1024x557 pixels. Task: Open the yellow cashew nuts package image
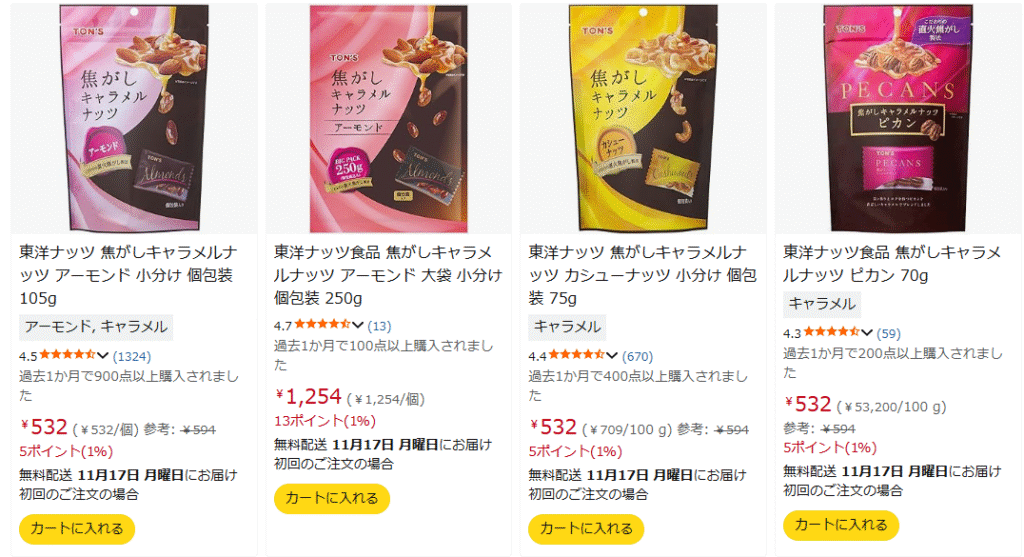click(643, 118)
